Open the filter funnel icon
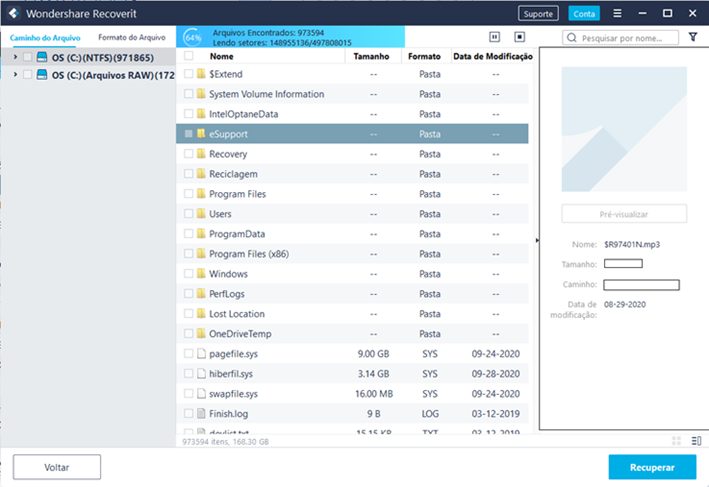 click(693, 37)
